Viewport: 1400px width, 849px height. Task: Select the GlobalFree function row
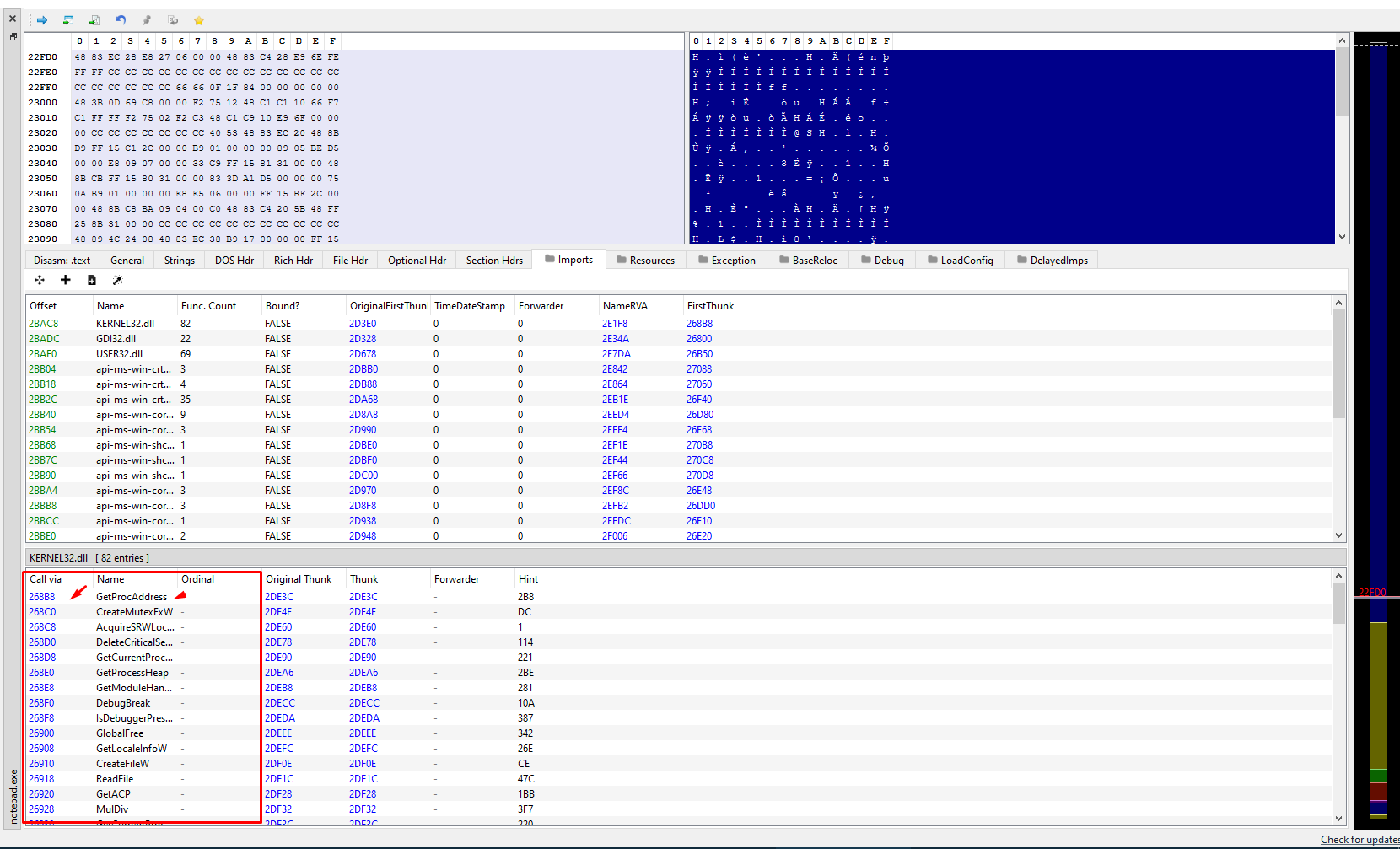[x=679, y=733]
